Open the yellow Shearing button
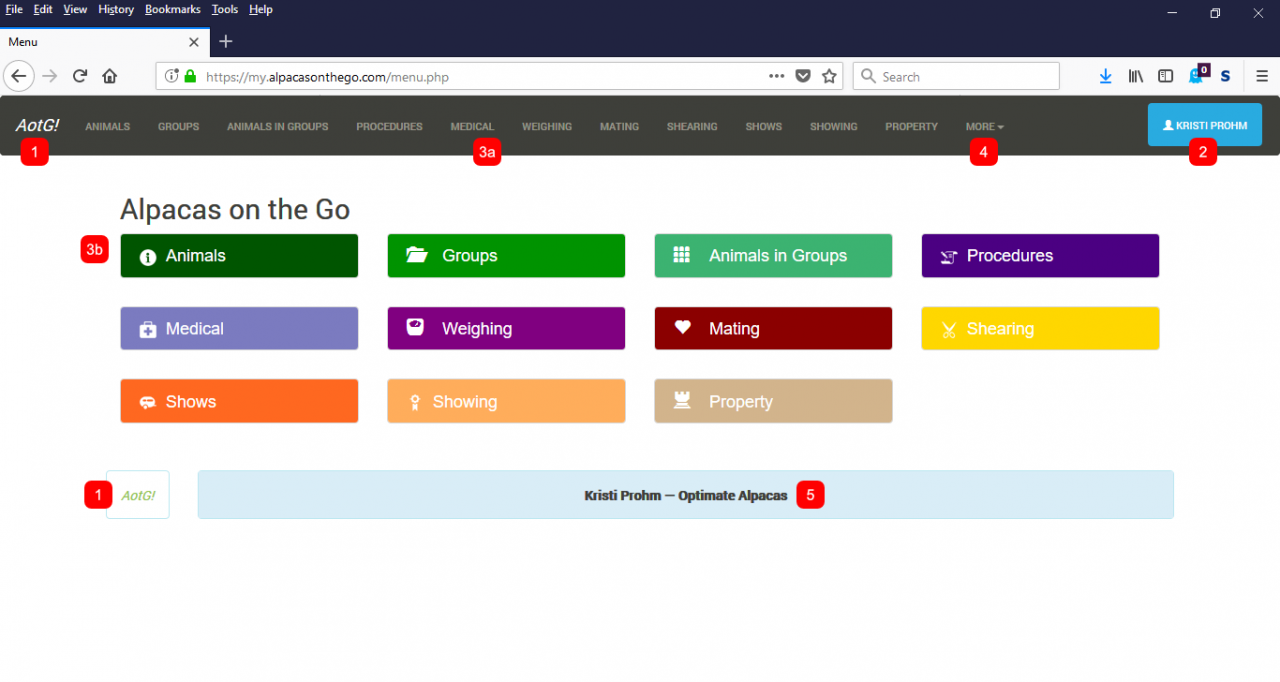The width and height of the screenshot is (1280, 682). click(x=1040, y=329)
